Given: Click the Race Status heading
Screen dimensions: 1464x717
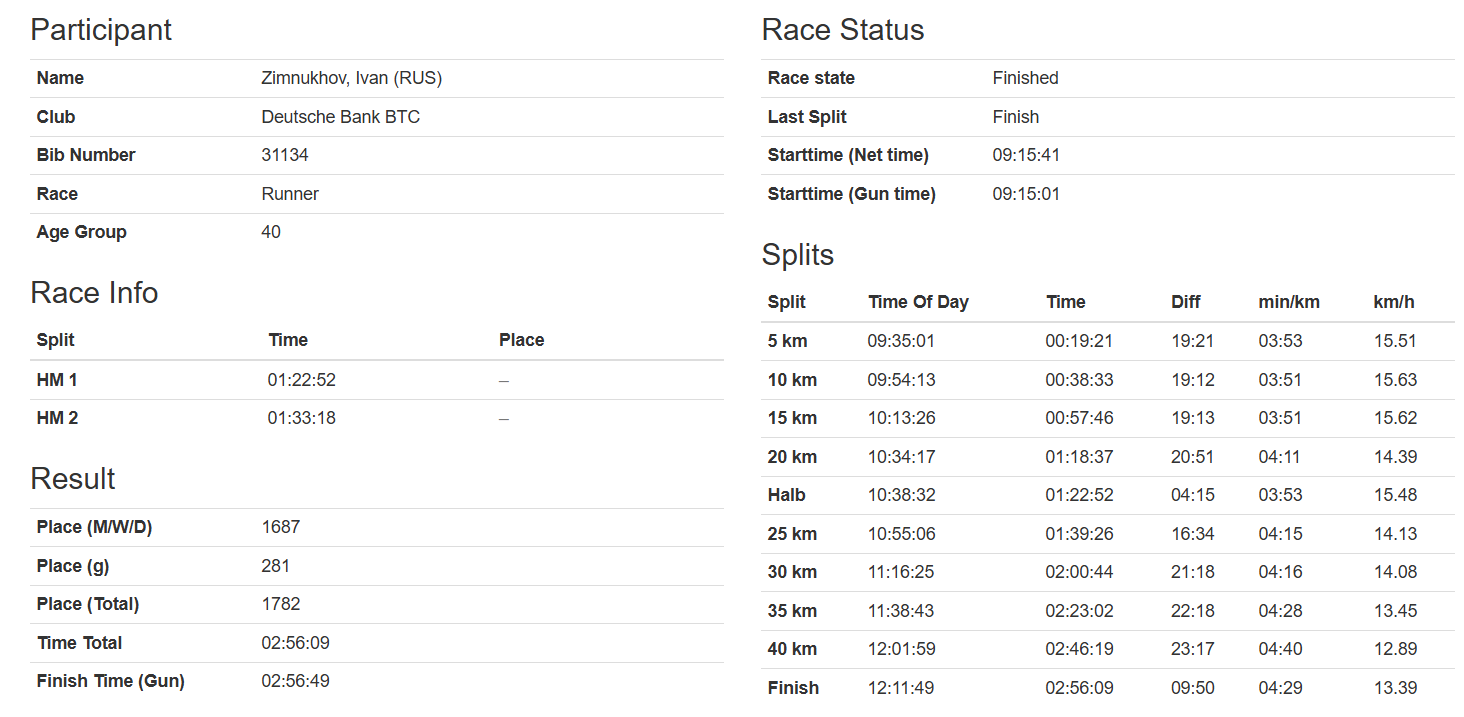Looking at the screenshot, I should coord(842,30).
